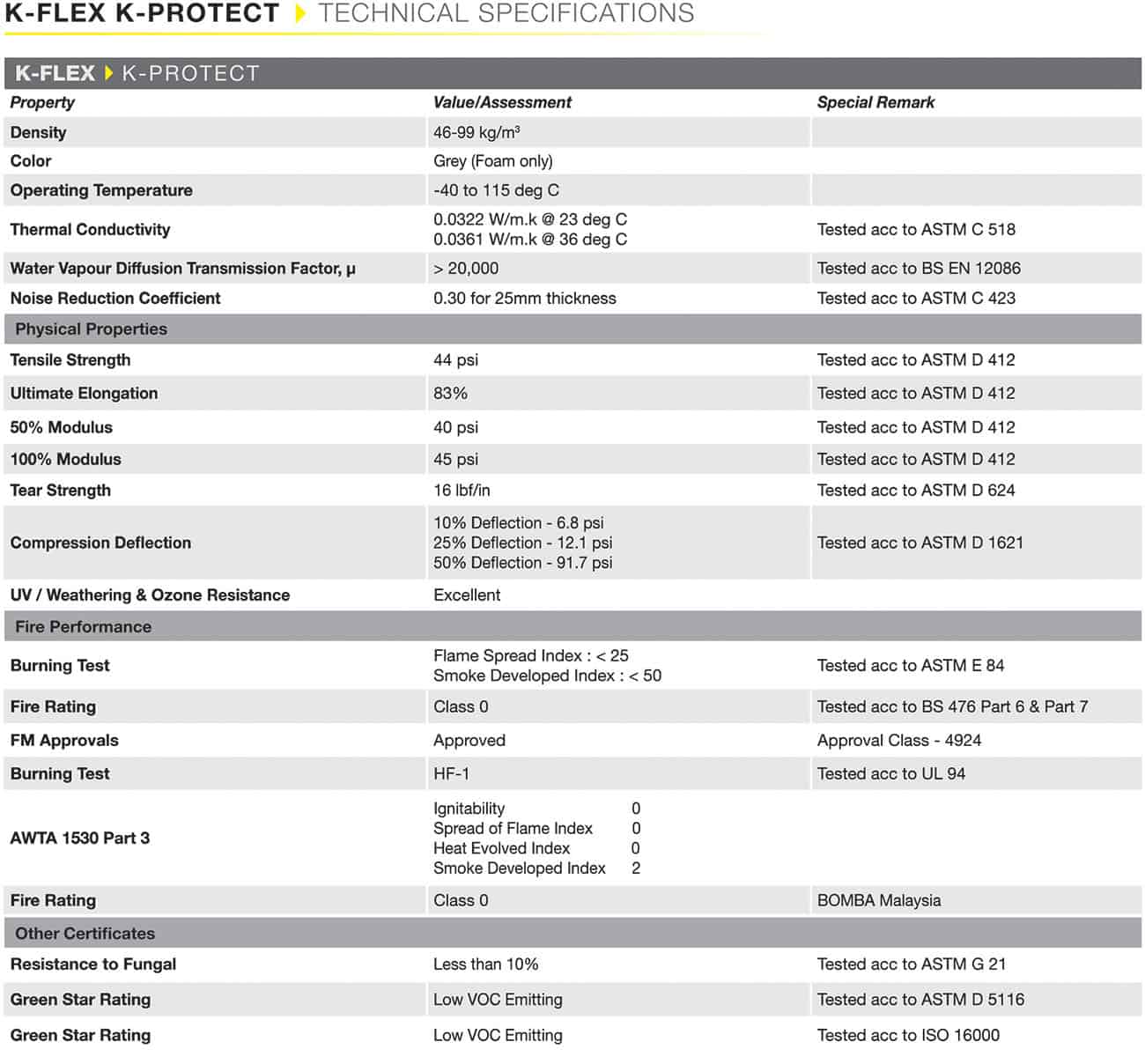Click 'Flame Spread Index : < 25' line
Image resolution: width=1145 pixels, height=1064 pixels.
531,656
